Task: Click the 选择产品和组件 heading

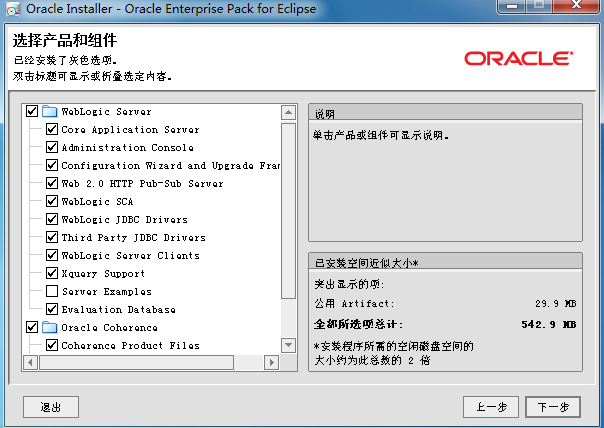Action: 65,40
